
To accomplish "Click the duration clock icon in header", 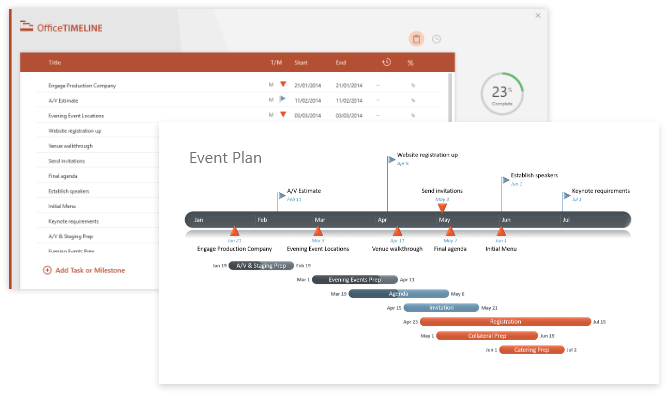I will click(x=387, y=62).
